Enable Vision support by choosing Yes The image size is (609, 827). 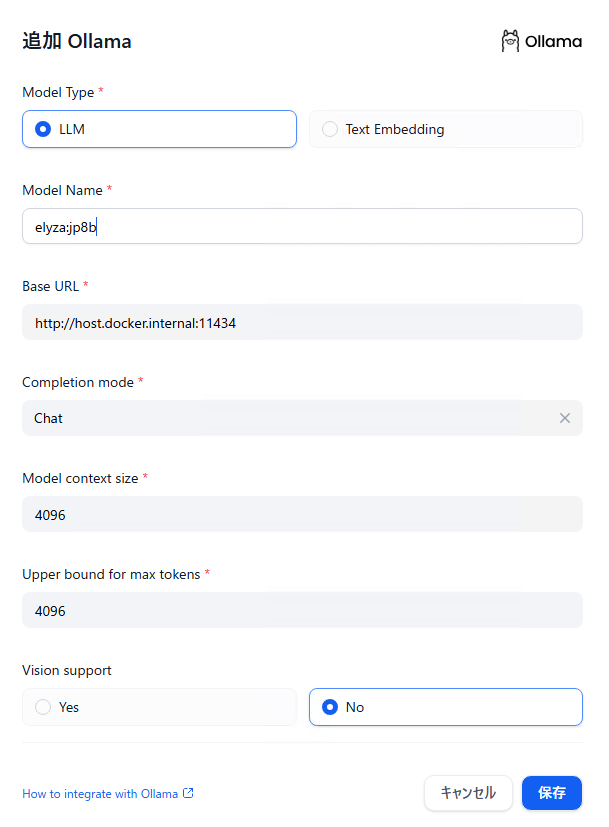pyautogui.click(x=159, y=707)
